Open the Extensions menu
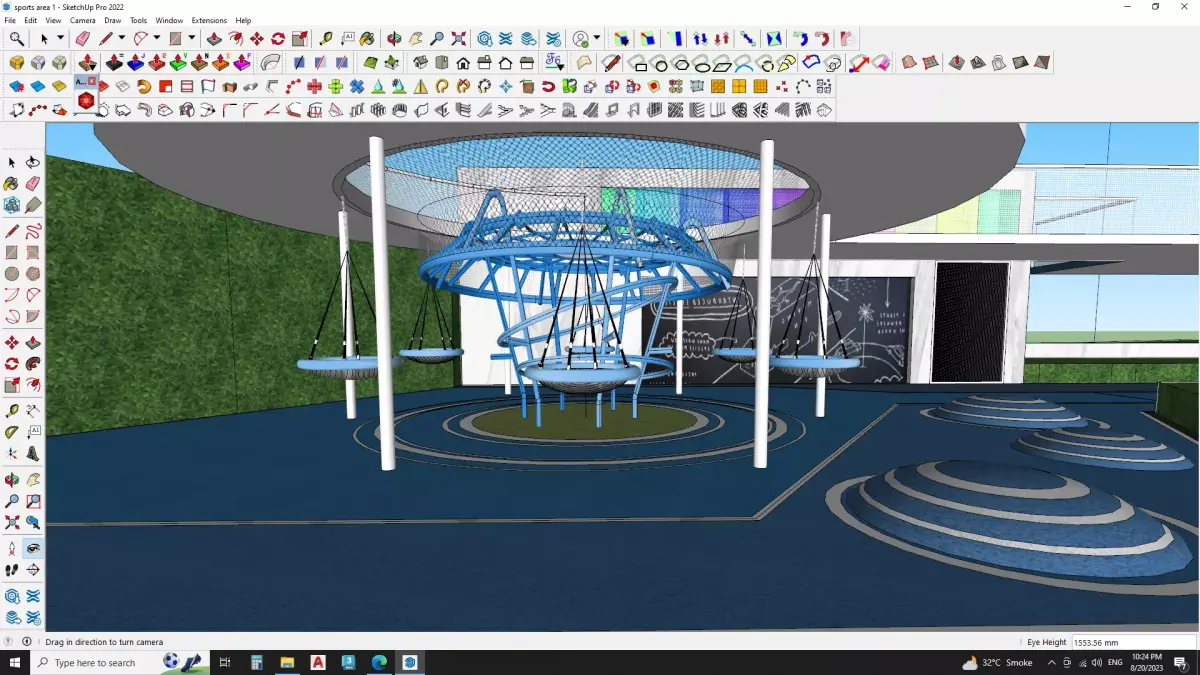The image size is (1200, 675). 209,20
